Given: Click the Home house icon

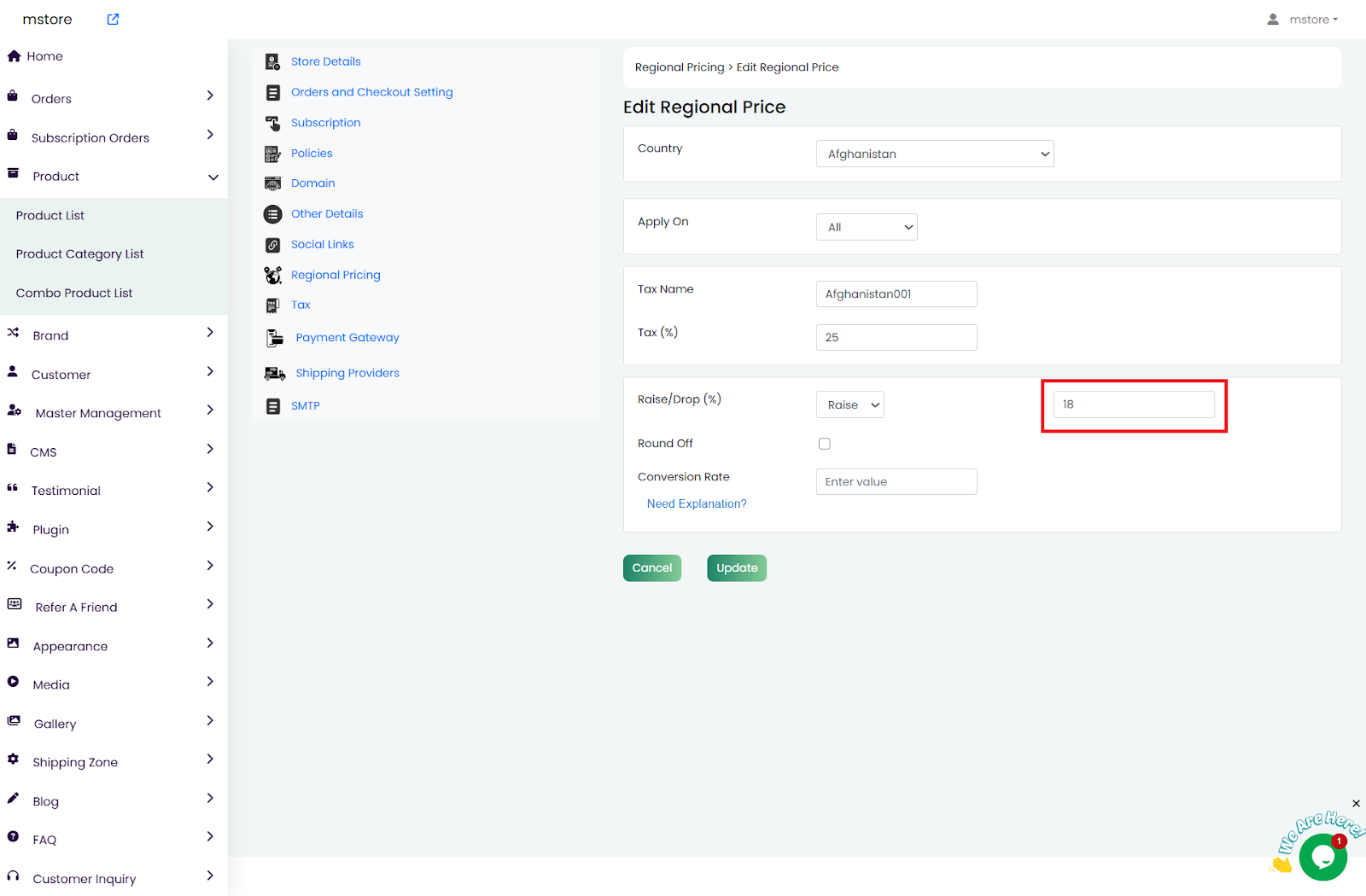Looking at the screenshot, I should click(14, 56).
